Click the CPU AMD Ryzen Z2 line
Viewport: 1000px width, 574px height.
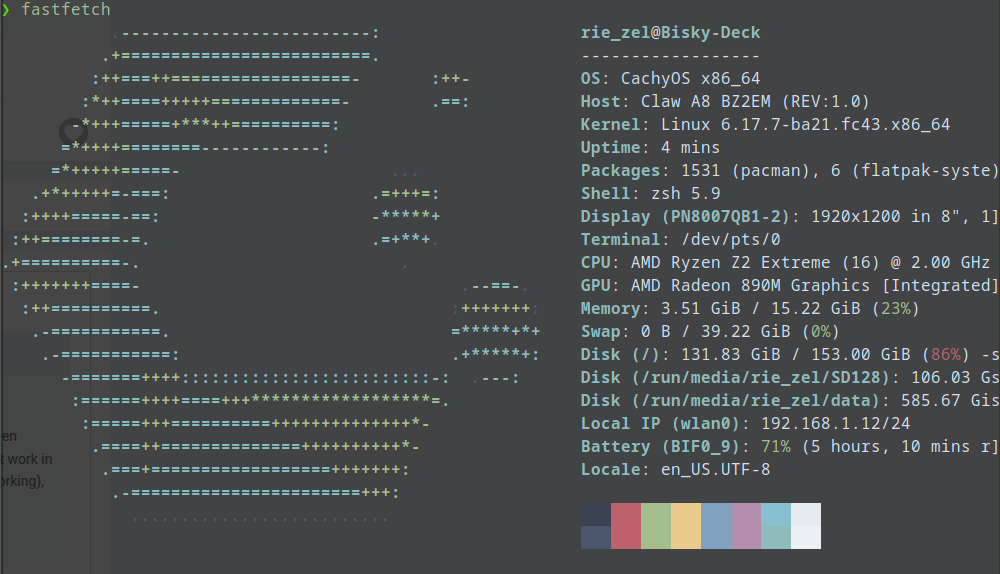[x=785, y=263]
